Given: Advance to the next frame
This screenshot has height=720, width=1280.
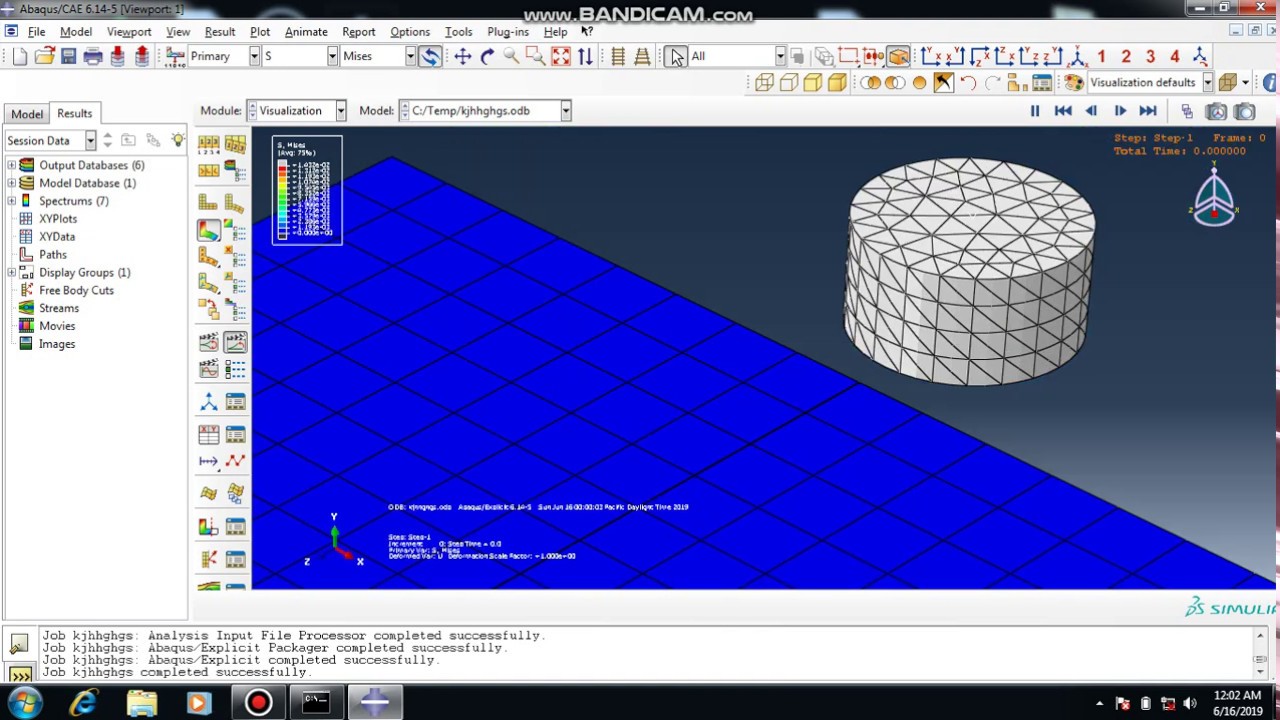Looking at the screenshot, I should click(1120, 111).
